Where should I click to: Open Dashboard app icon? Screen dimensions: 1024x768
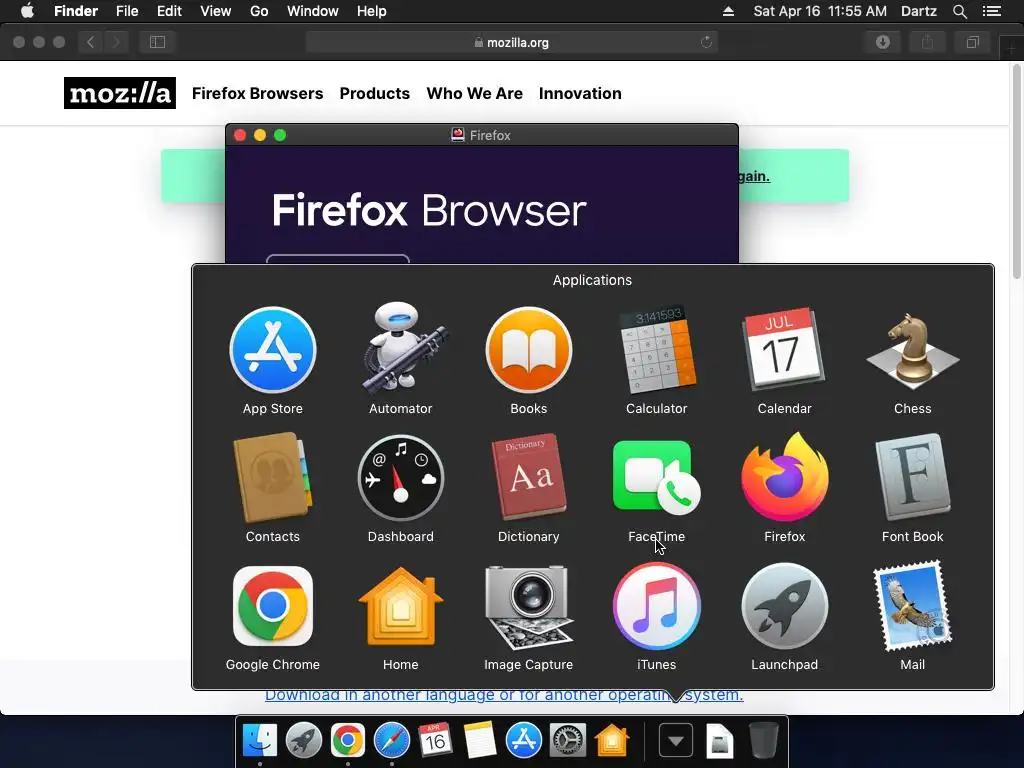tap(401, 478)
